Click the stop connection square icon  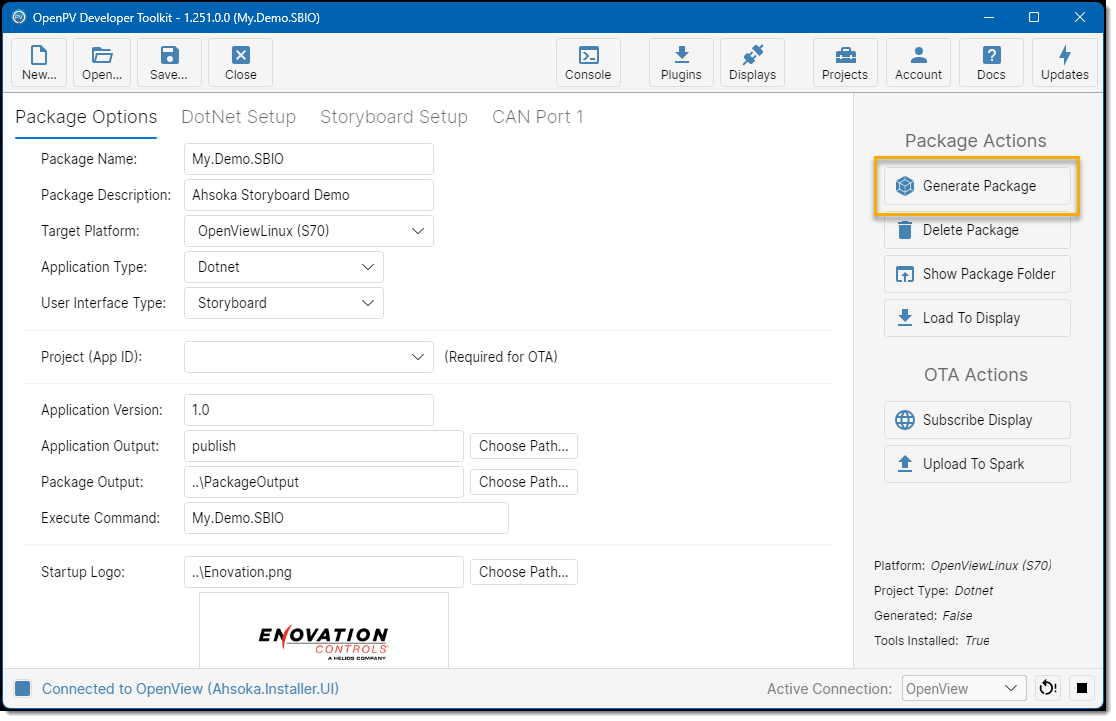tap(1082, 688)
